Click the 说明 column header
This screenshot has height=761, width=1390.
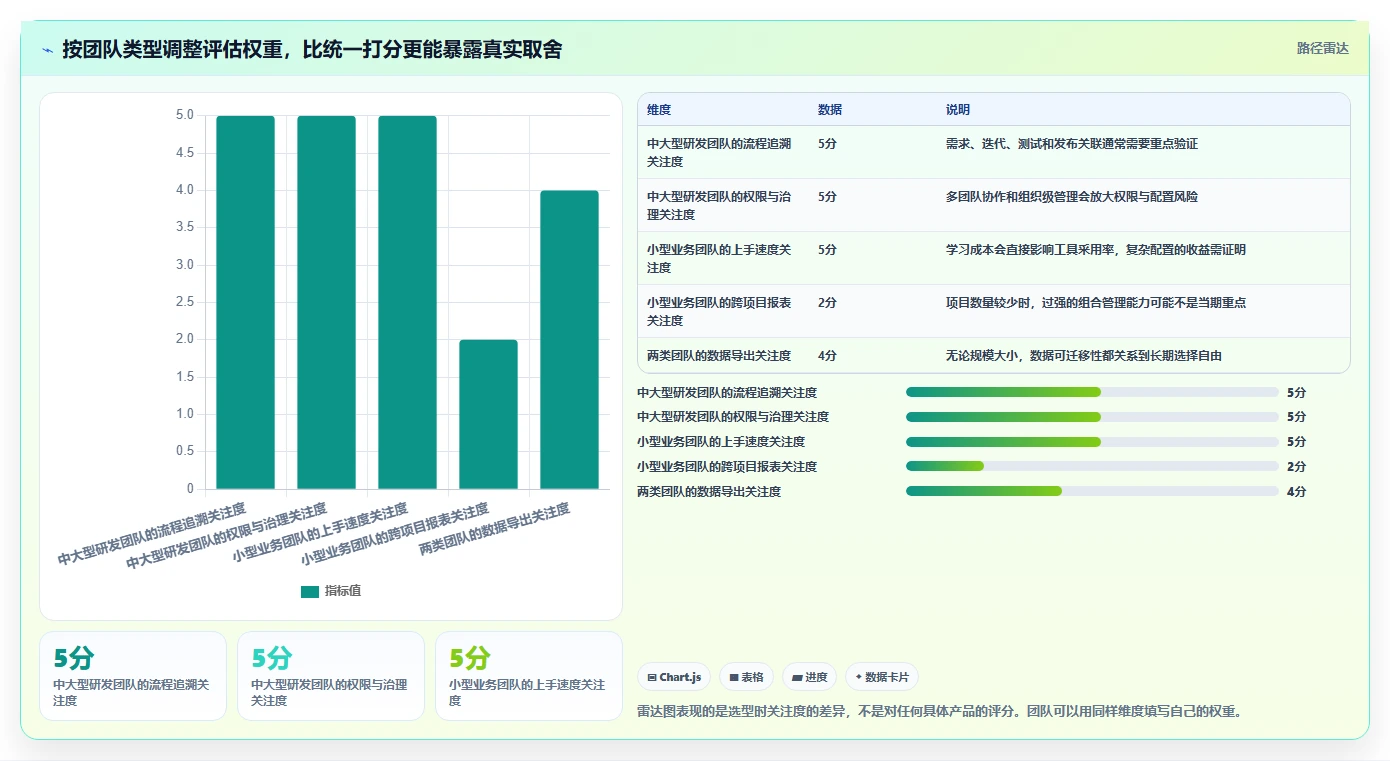pos(958,110)
